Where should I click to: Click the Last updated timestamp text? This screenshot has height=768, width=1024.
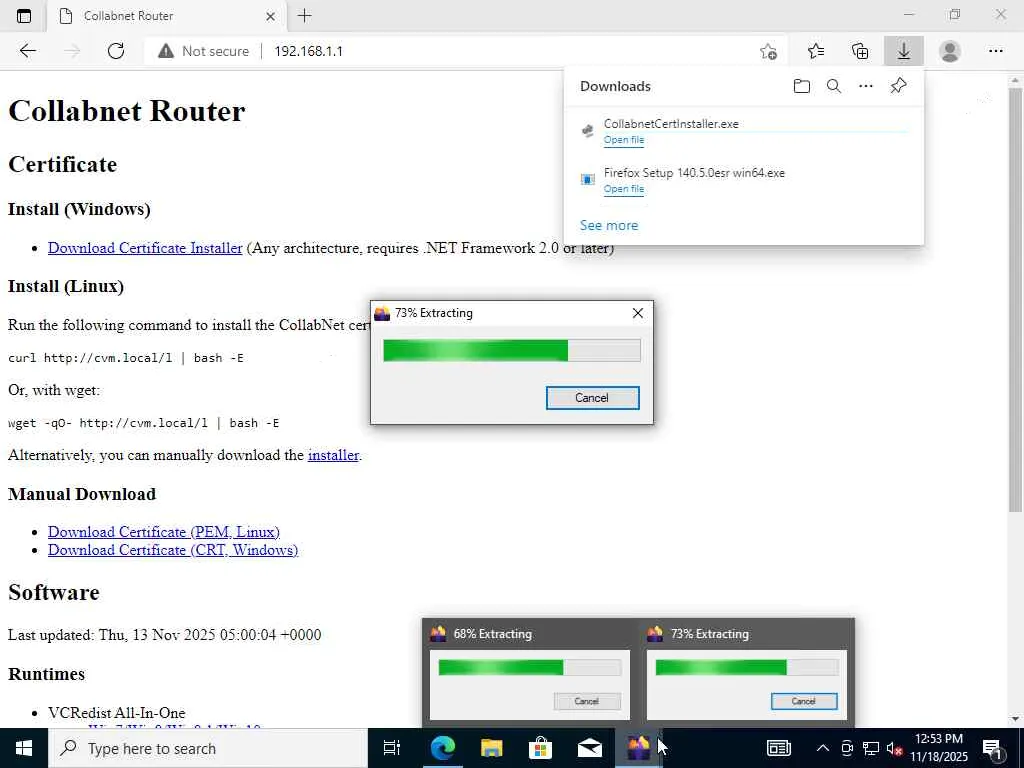[x=165, y=635]
